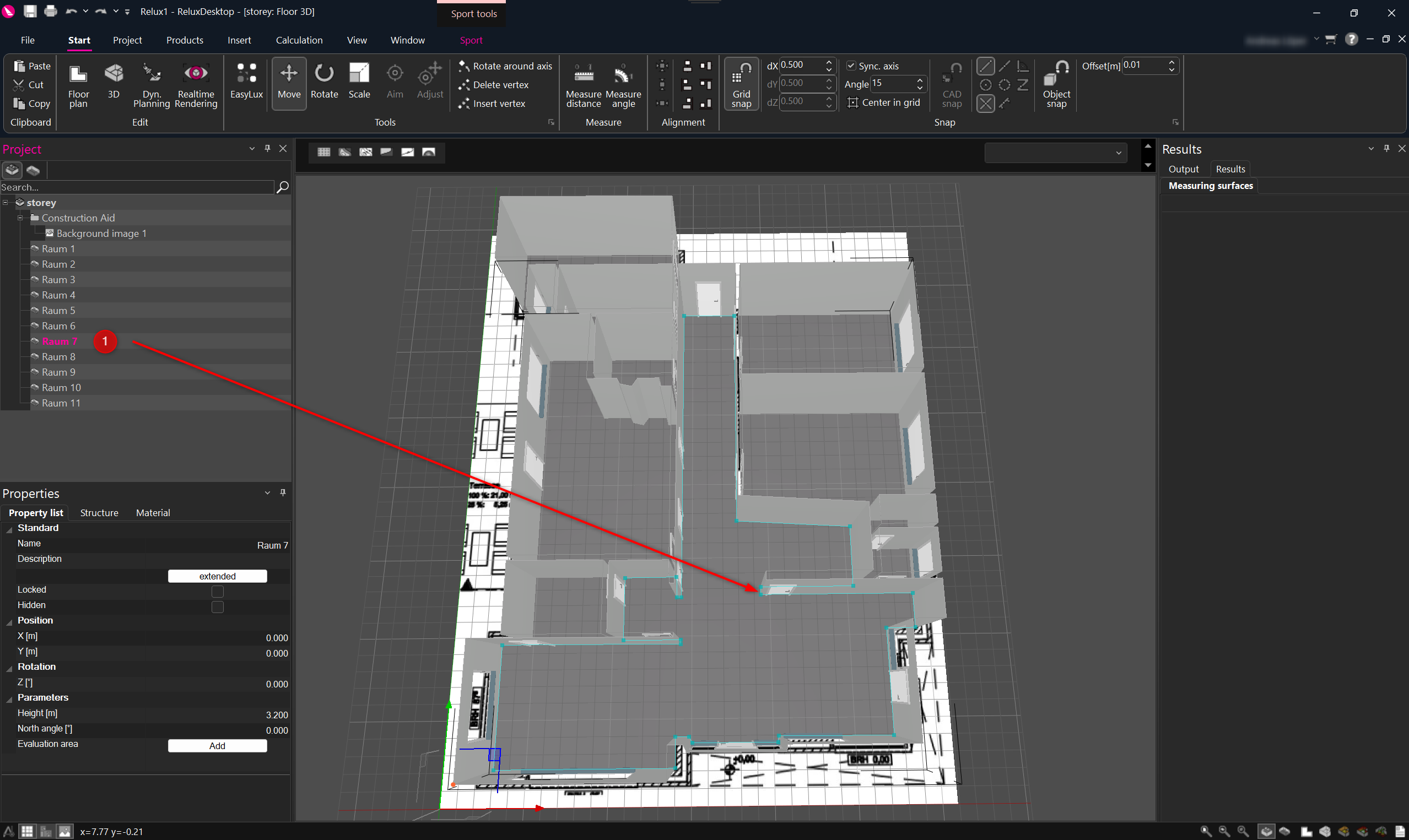Image resolution: width=1409 pixels, height=840 pixels.
Task: Click Add for Evaluation area
Action: (x=217, y=746)
